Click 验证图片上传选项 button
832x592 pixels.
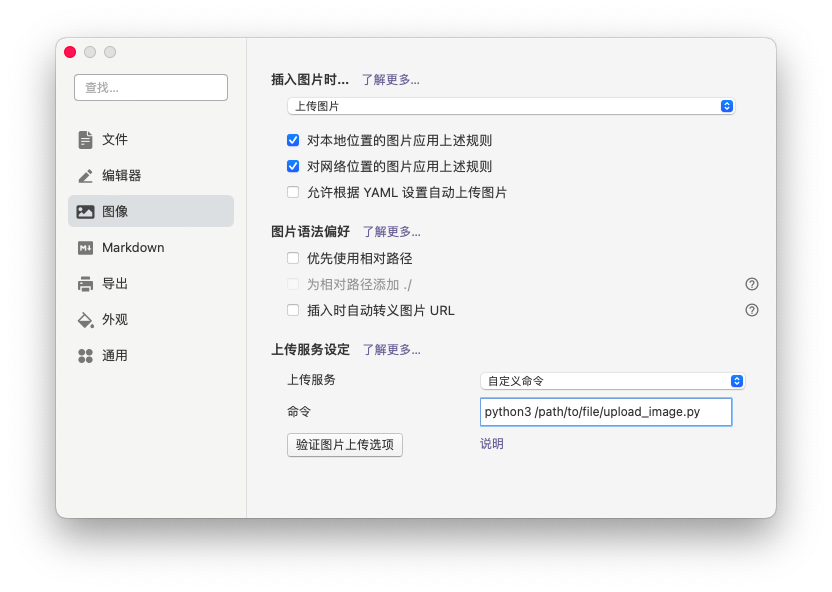point(345,445)
